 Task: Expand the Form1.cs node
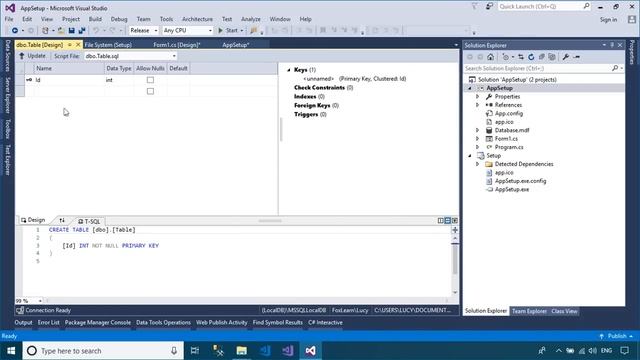478,139
